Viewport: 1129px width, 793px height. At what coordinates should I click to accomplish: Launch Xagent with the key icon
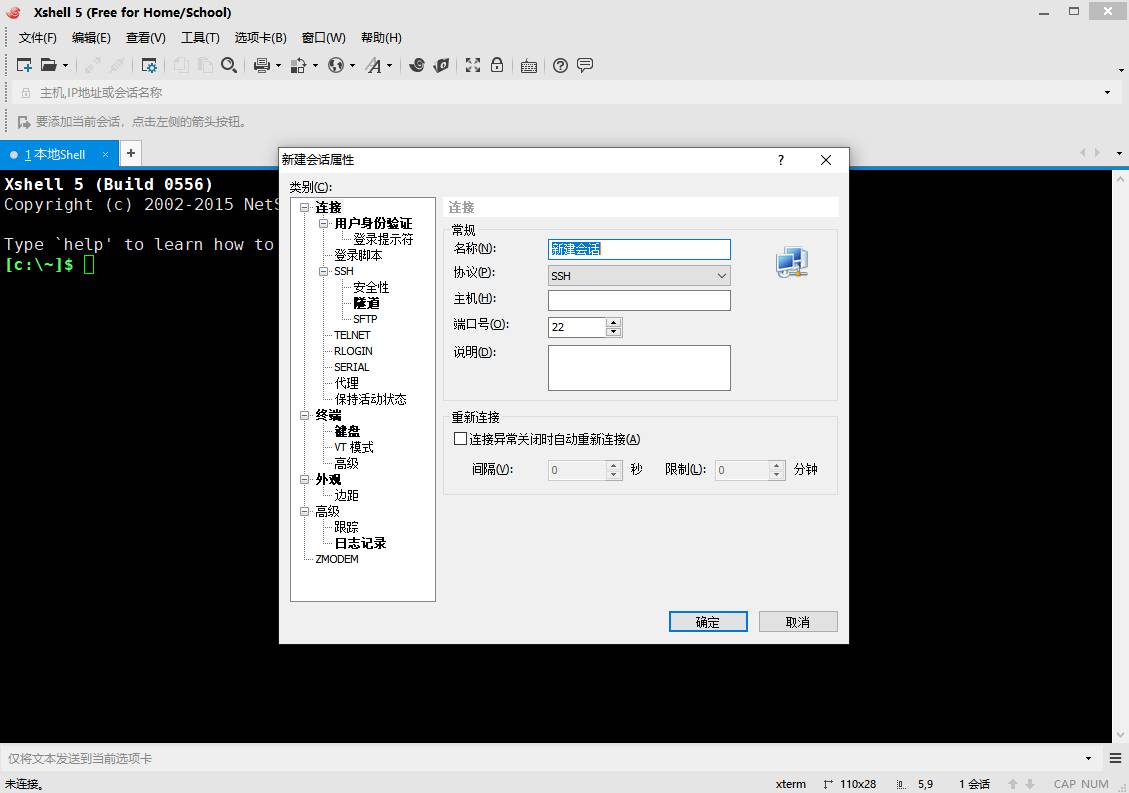(441, 66)
